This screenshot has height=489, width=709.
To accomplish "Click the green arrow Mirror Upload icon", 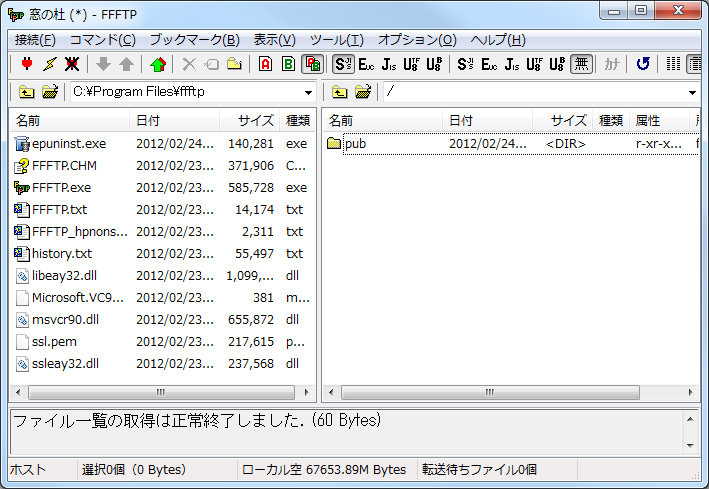I will pyautogui.click(x=158, y=64).
